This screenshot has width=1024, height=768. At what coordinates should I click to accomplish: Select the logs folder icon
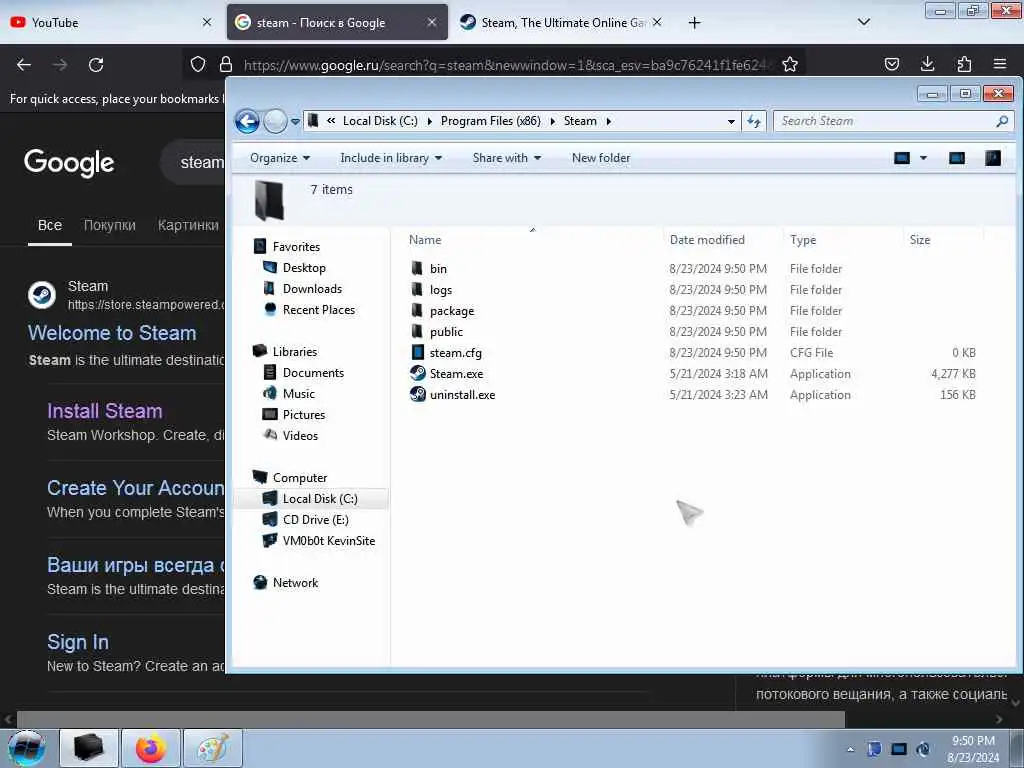[x=417, y=289]
